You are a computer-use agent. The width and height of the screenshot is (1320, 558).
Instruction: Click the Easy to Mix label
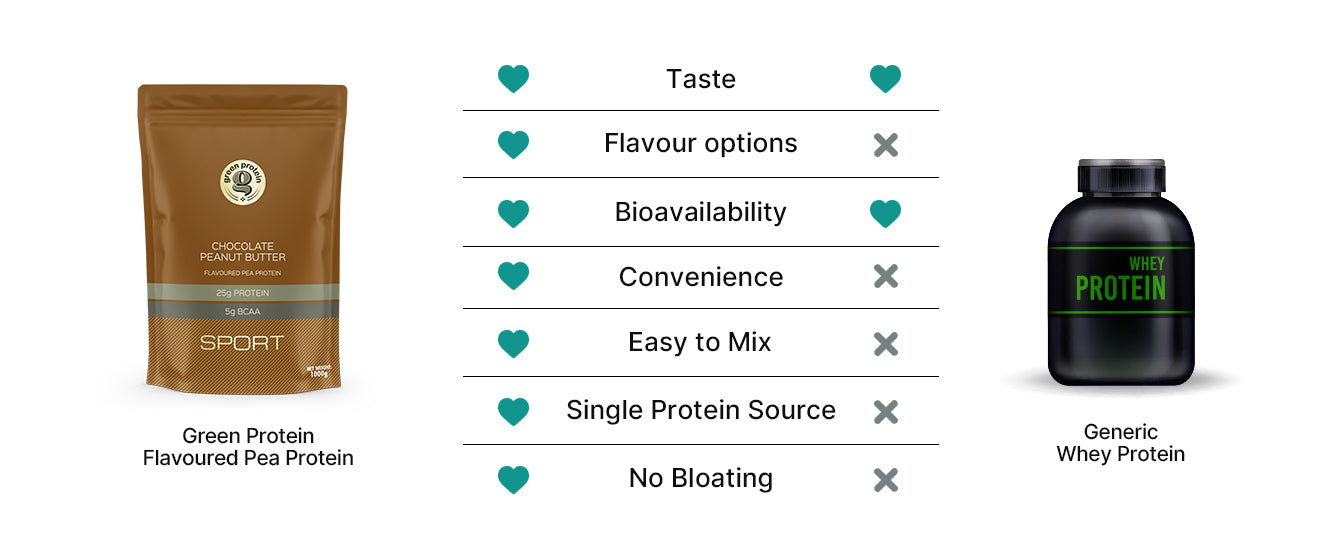pyautogui.click(x=700, y=343)
